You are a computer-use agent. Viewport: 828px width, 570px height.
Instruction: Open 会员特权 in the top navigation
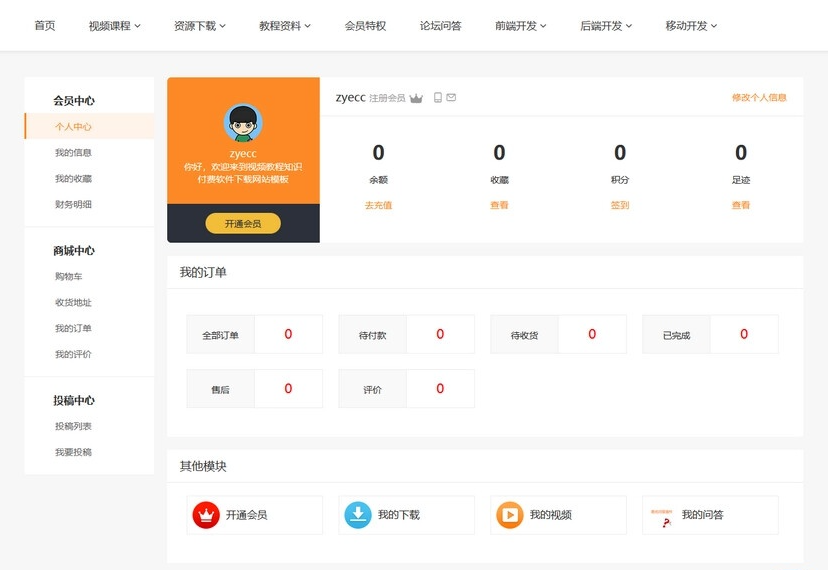tap(365, 26)
